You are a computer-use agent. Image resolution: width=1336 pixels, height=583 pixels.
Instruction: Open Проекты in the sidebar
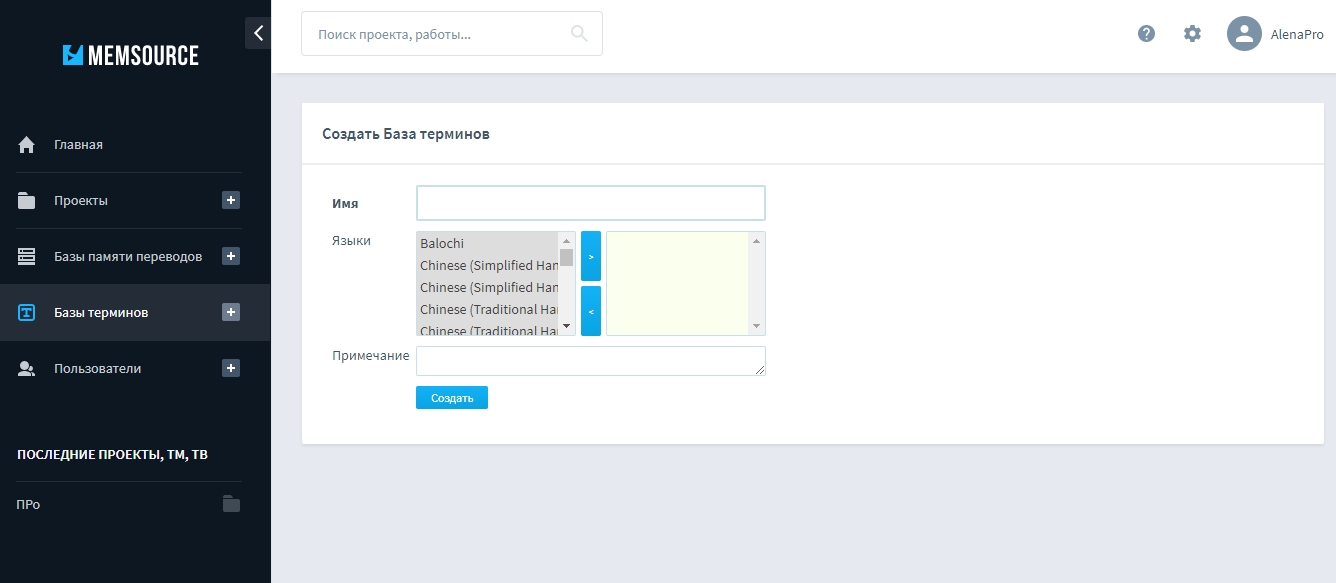80,201
